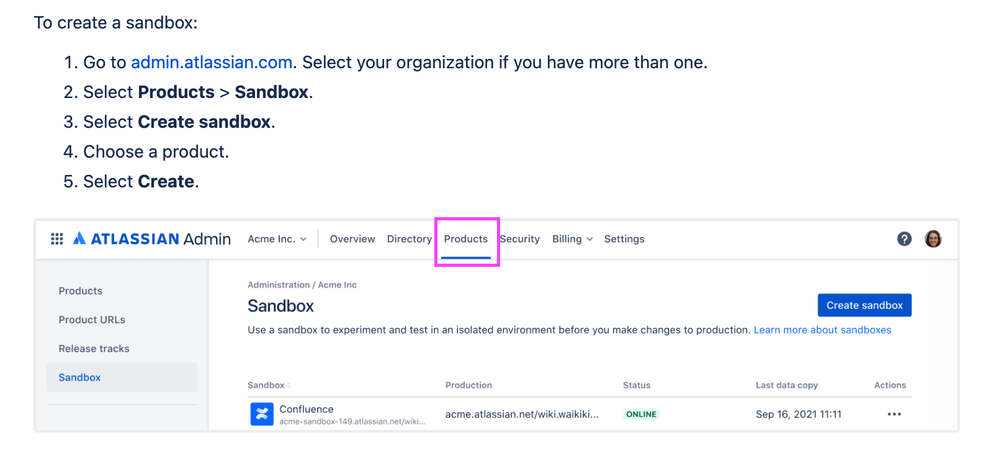Open the app switcher grid icon
The height and width of the screenshot is (453, 999).
click(57, 239)
